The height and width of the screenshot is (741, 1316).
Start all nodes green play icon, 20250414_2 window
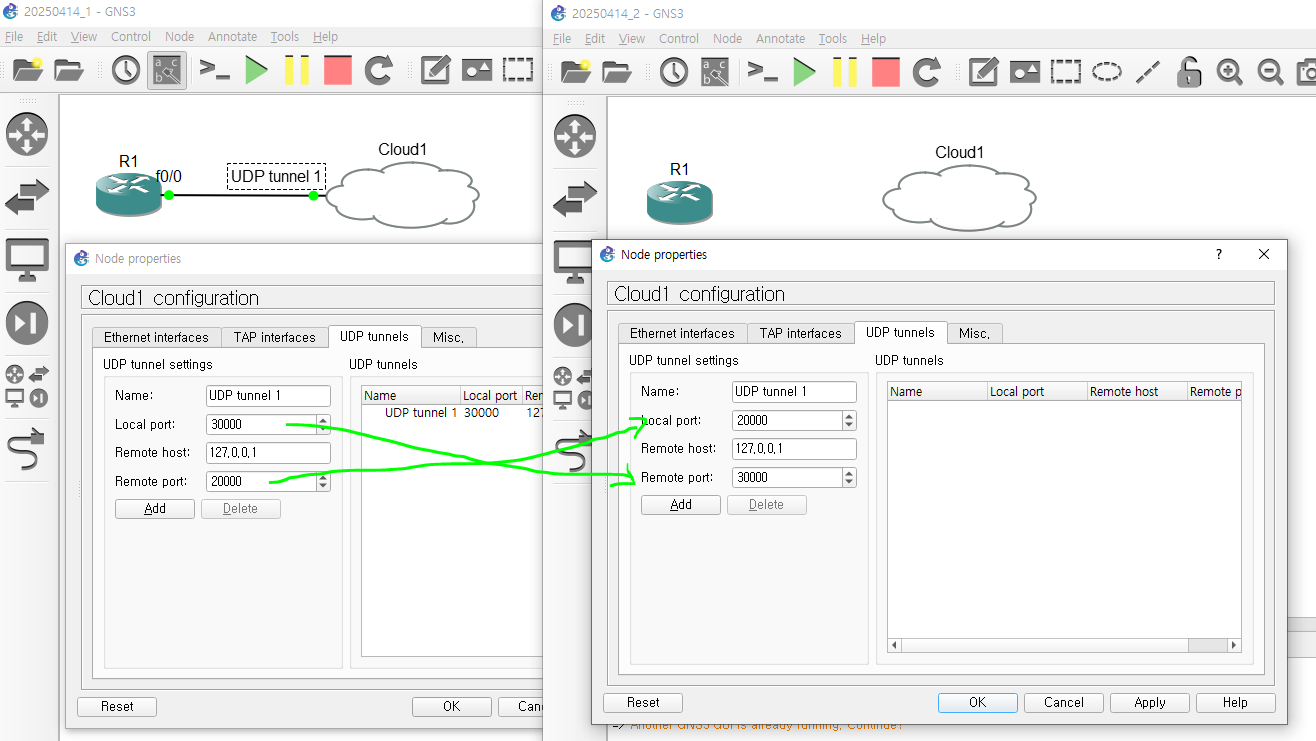(x=805, y=72)
